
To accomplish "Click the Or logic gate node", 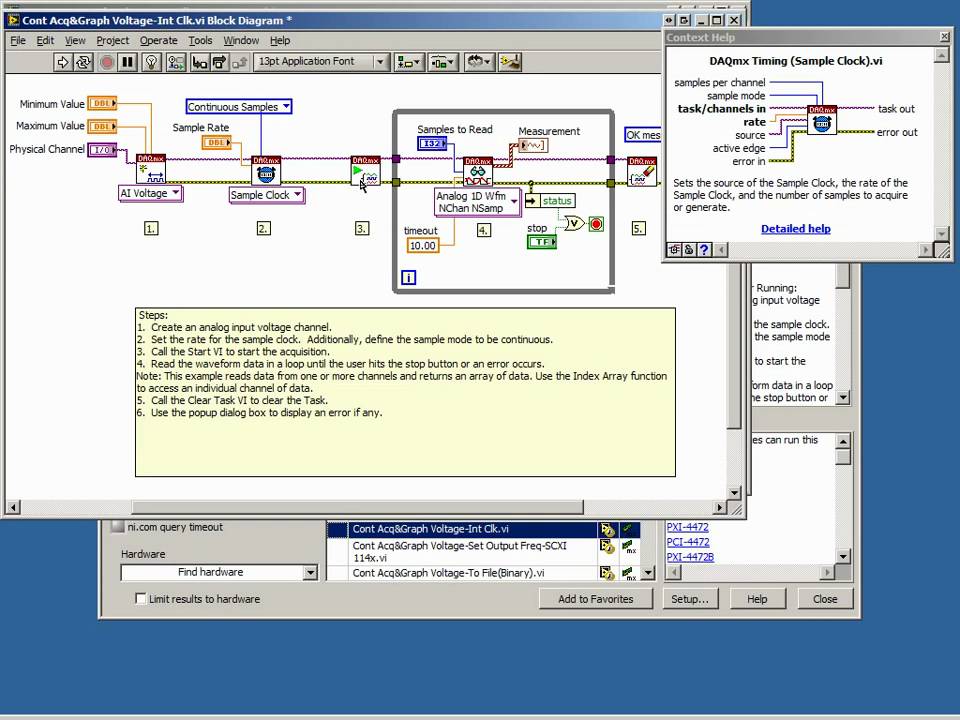I will pos(574,223).
